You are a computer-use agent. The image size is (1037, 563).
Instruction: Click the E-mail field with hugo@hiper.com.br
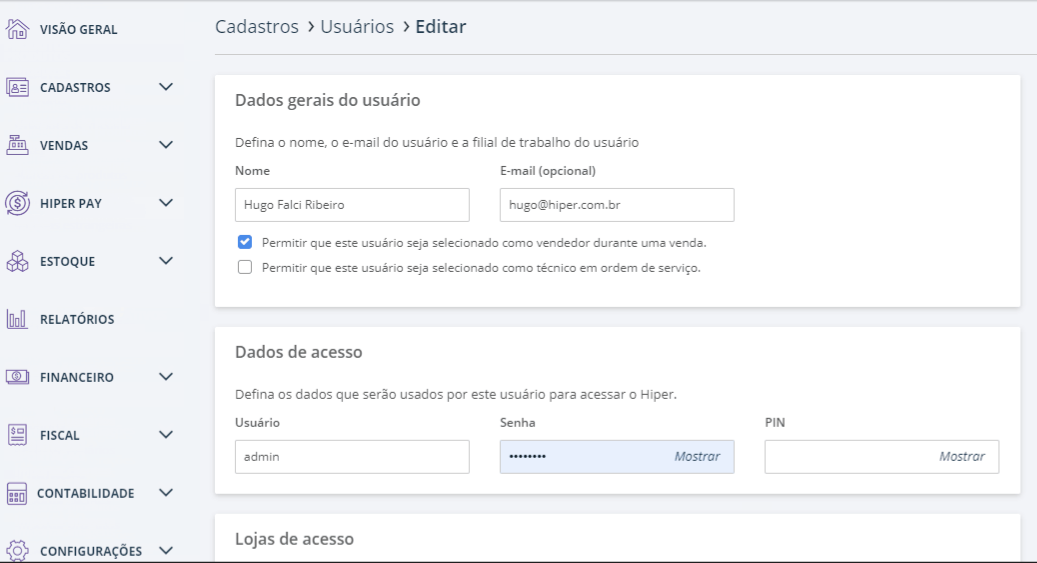point(617,205)
